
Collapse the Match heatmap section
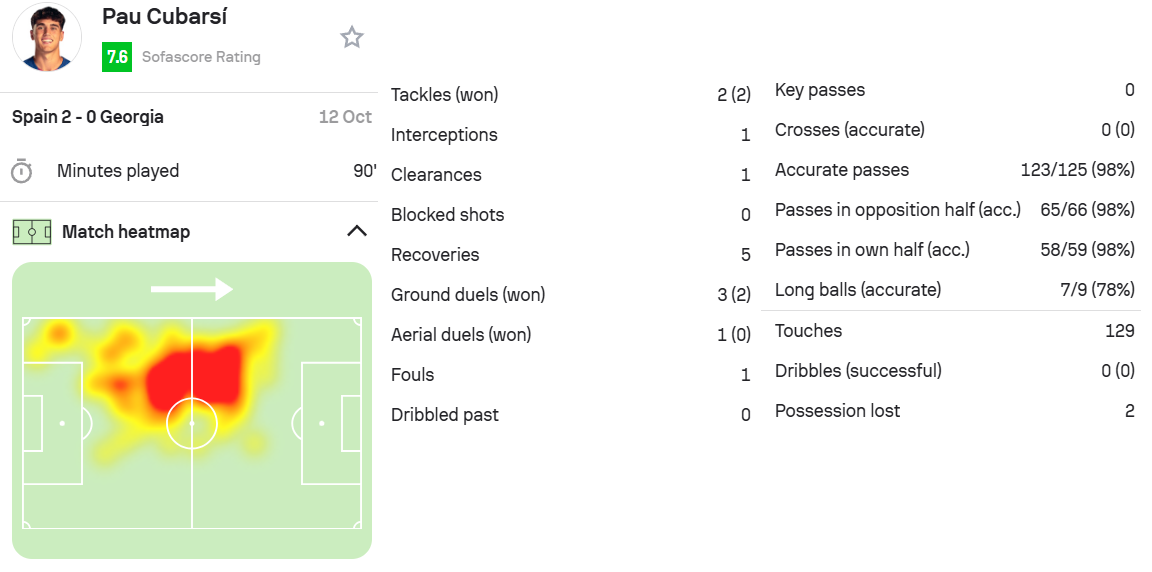pyautogui.click(x=356, y=231)
